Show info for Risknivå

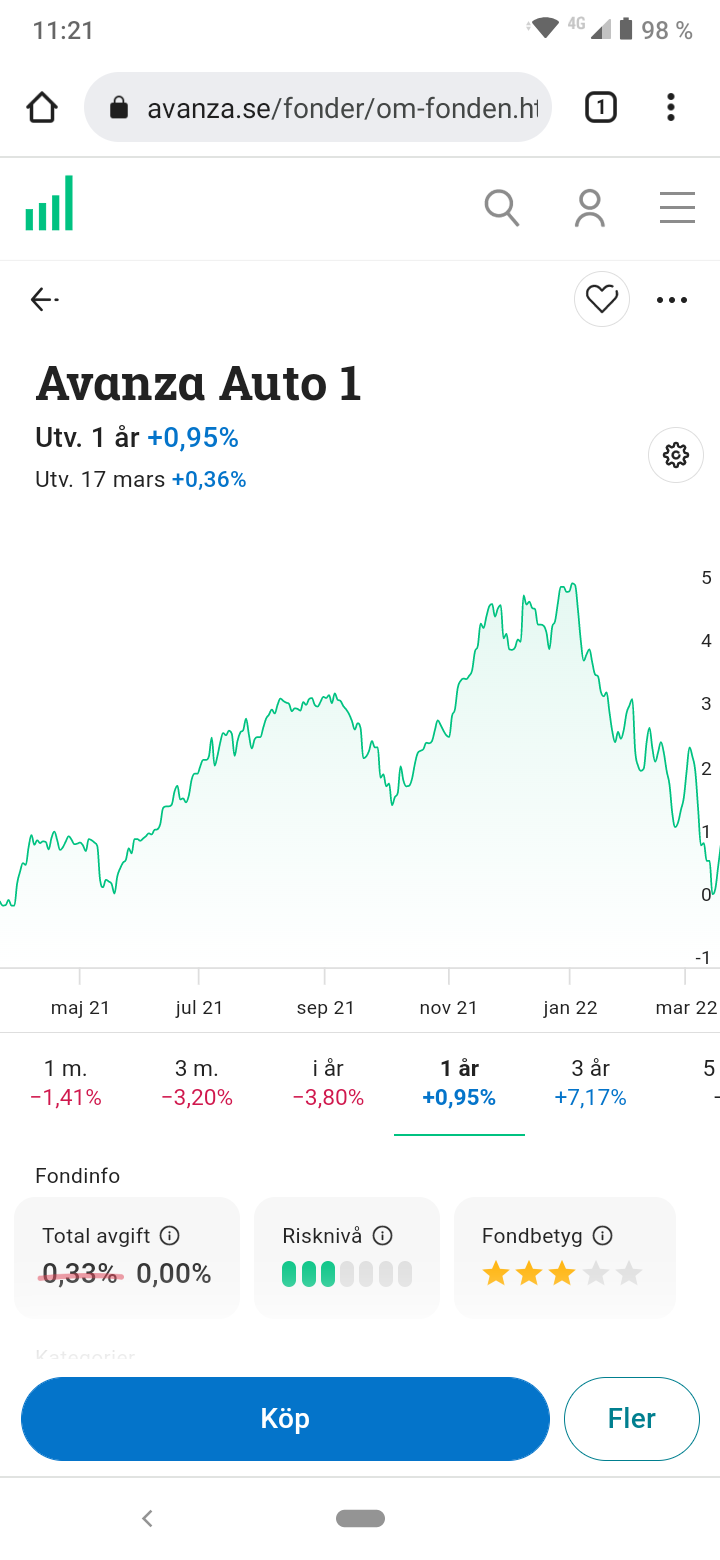382,1236
